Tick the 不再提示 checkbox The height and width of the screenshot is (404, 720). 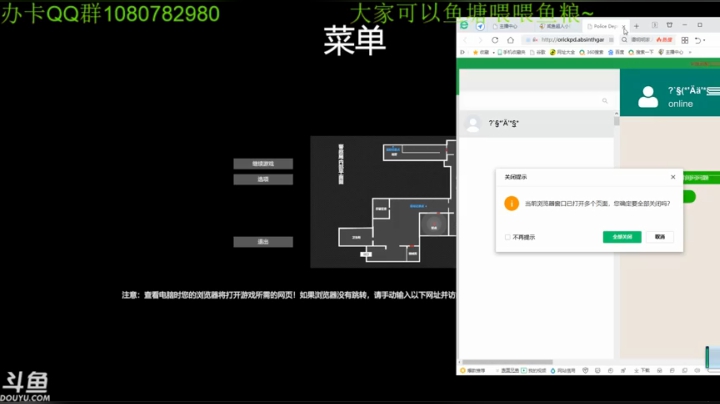click(507, 237)
